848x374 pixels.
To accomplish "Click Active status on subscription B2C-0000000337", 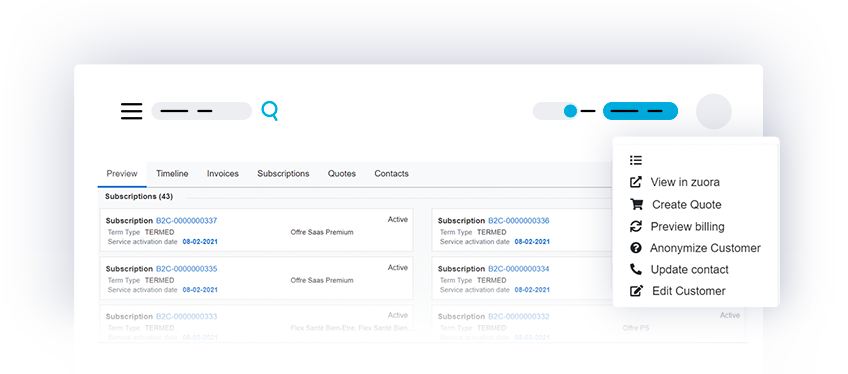I will pos(398,219).
